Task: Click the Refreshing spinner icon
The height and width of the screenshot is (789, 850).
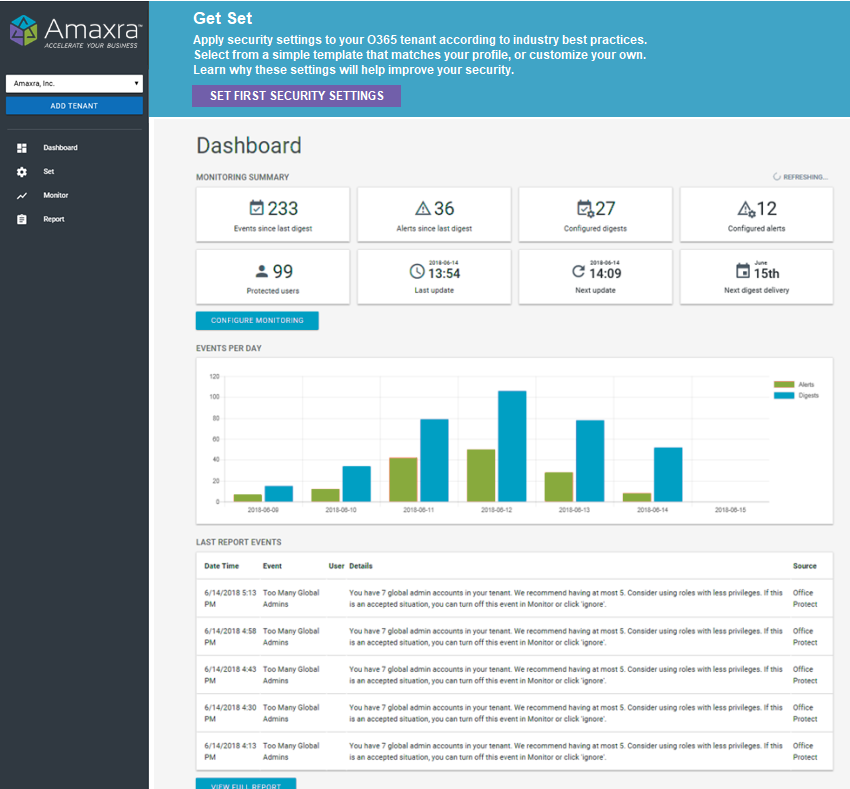Action: [x=776, y=177]
